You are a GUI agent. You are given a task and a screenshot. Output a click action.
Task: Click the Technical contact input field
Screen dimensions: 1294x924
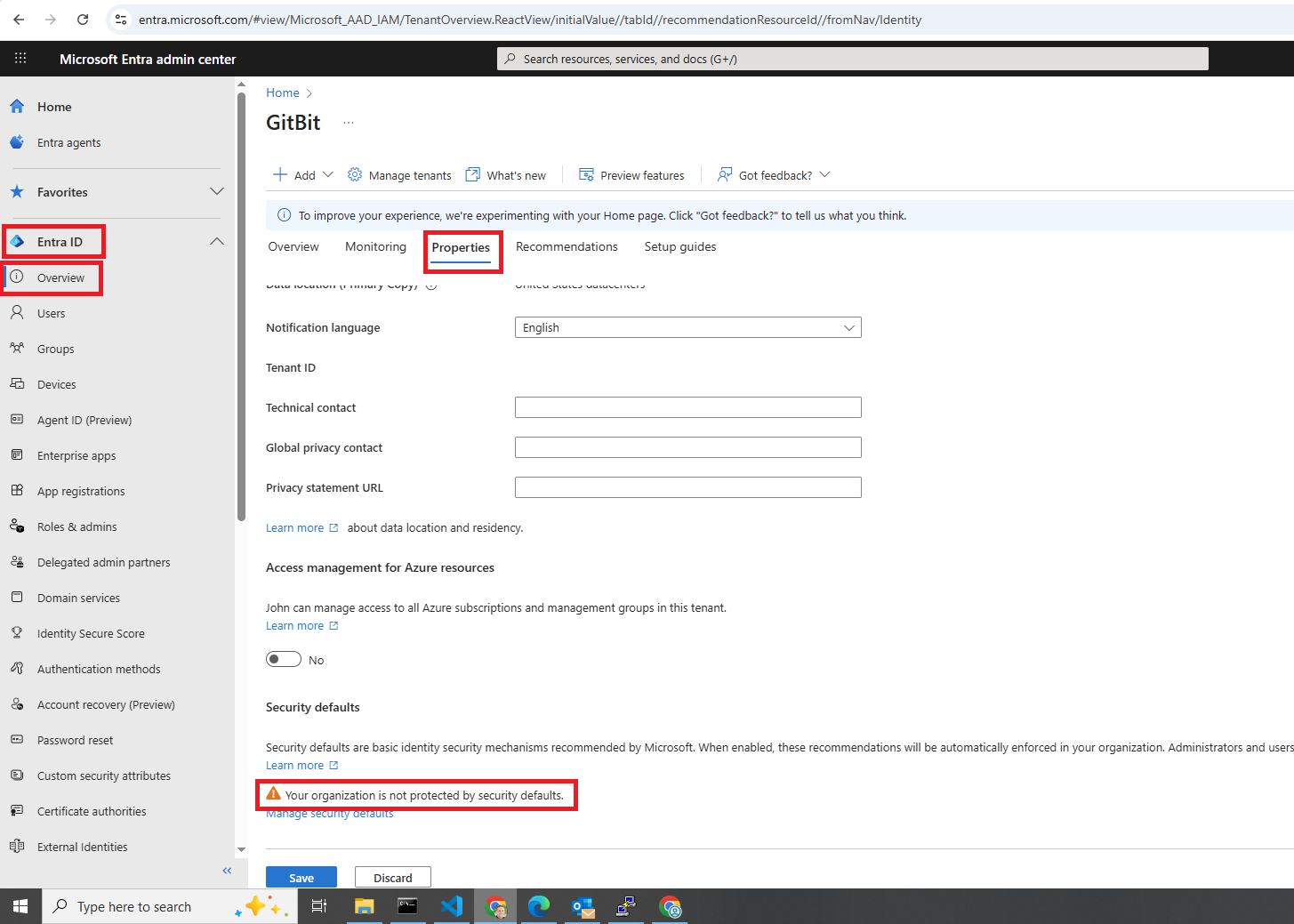tap(687, 406)
